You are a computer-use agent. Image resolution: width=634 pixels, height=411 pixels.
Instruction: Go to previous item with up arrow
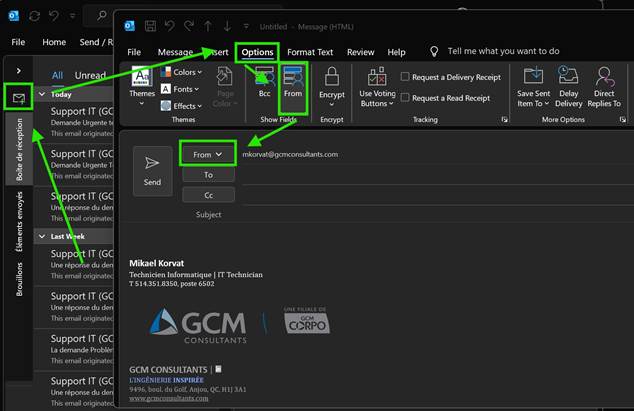pyautogui.click(x=208, y=26)
